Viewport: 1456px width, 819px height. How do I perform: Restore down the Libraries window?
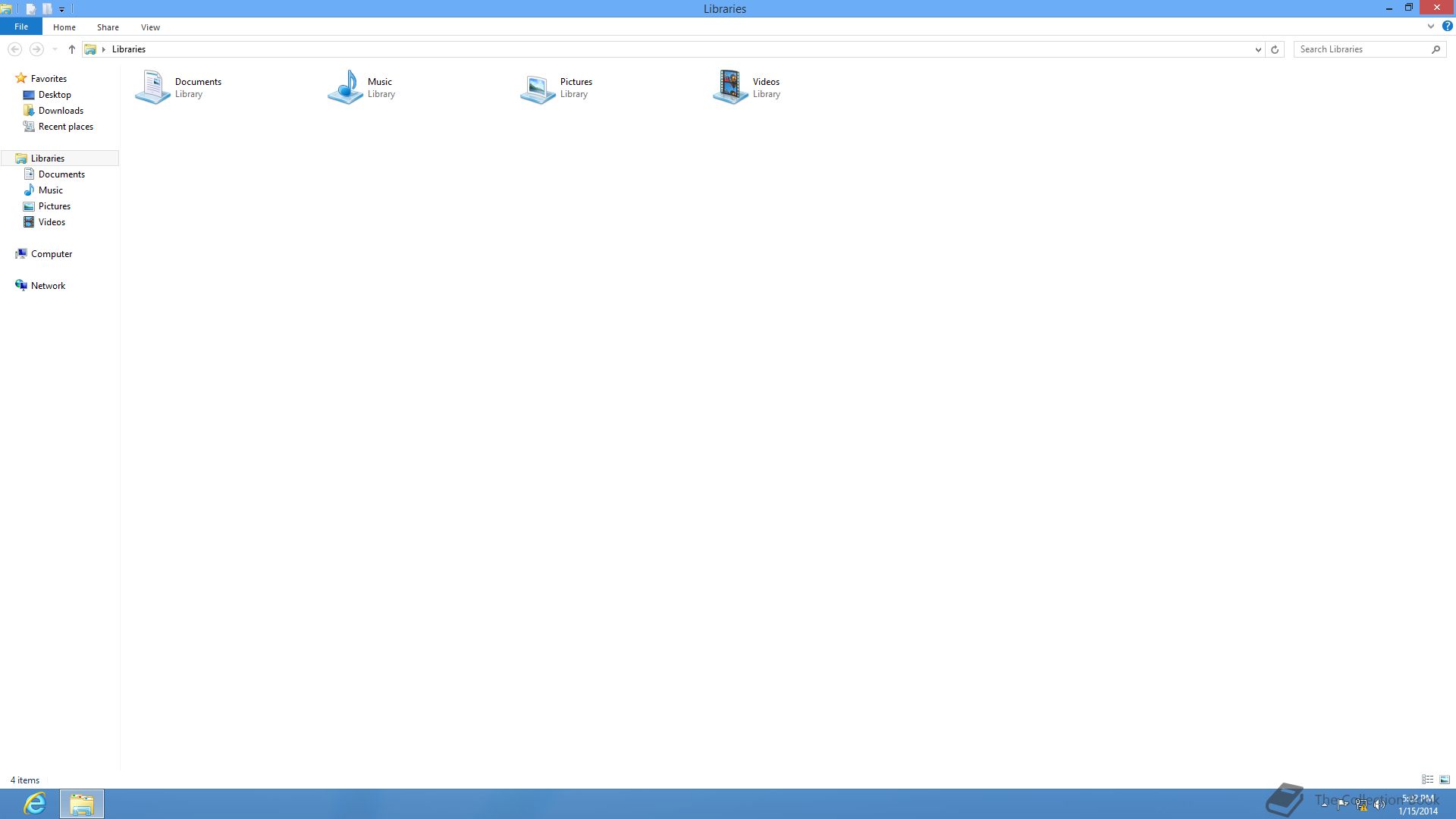[x=1409, y=8]
